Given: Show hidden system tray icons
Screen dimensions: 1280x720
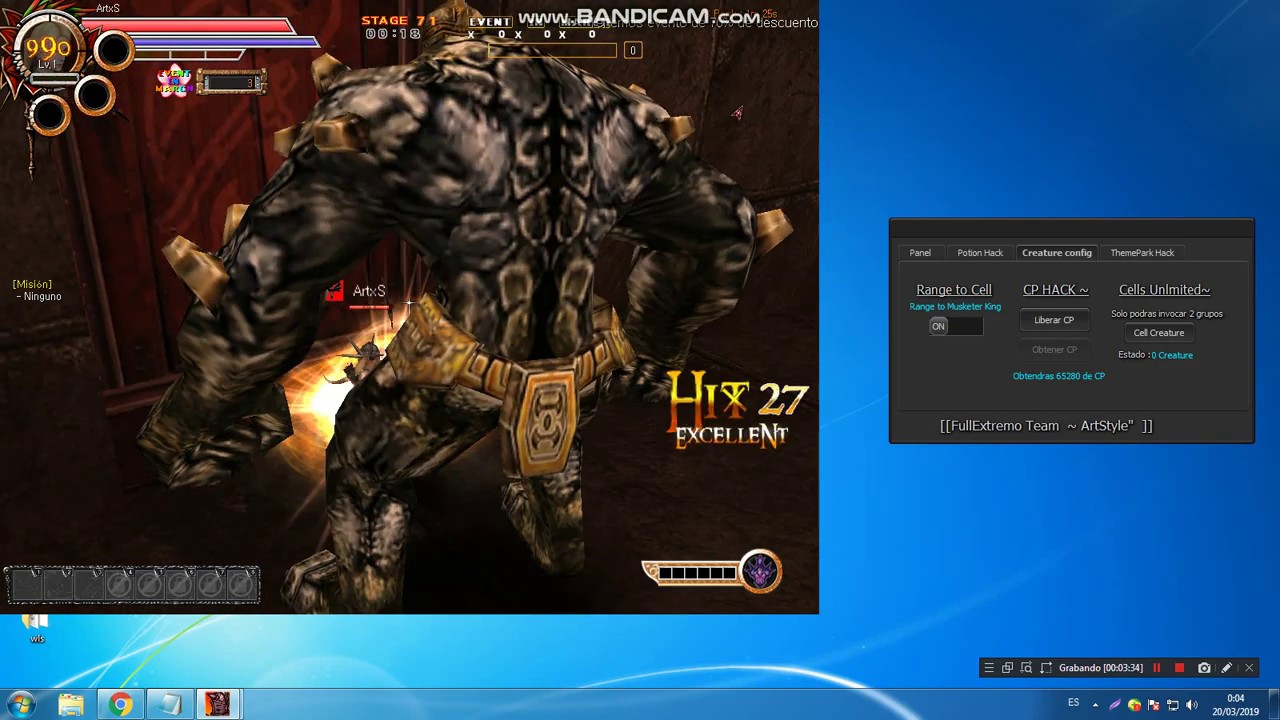Looking at the screenshot, I should pos(1096,705).
